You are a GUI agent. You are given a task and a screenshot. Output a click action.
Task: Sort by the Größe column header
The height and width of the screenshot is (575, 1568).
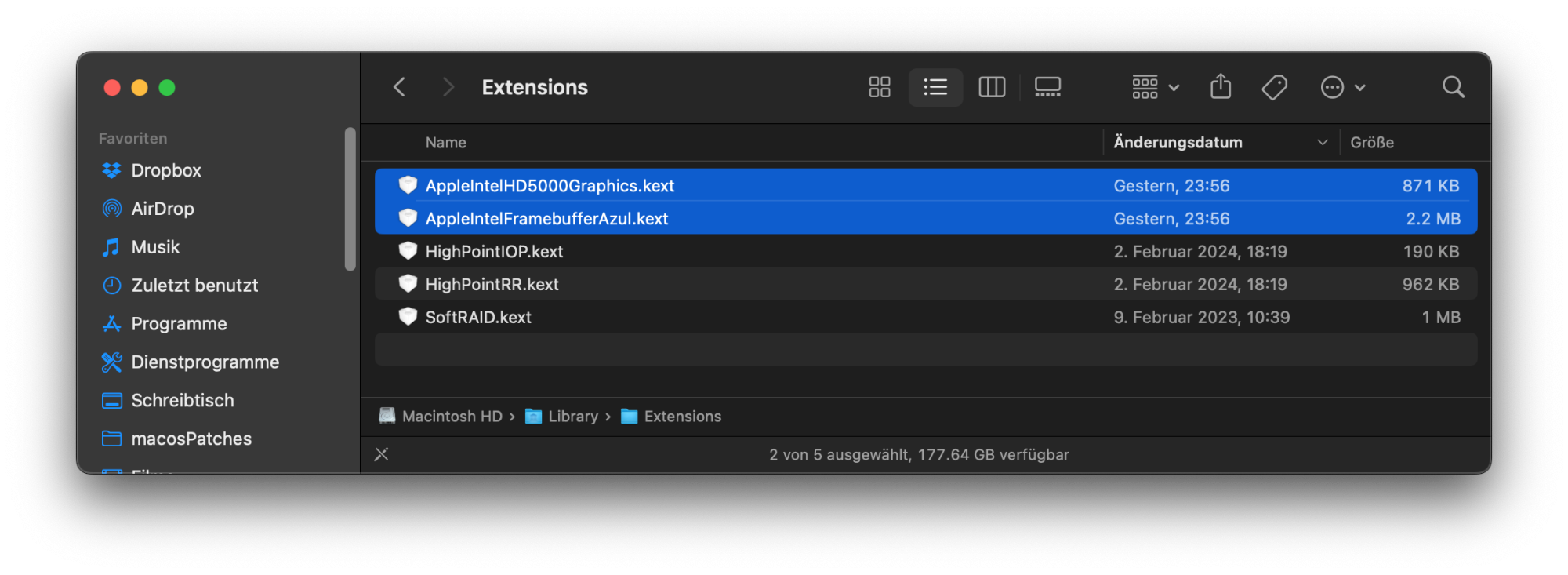tap(1372, 143)
